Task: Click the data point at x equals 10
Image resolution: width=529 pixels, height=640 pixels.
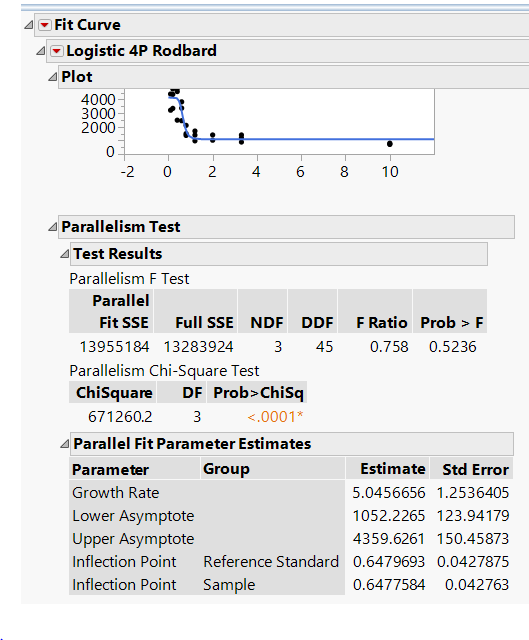Action: [x=390, y=144]
